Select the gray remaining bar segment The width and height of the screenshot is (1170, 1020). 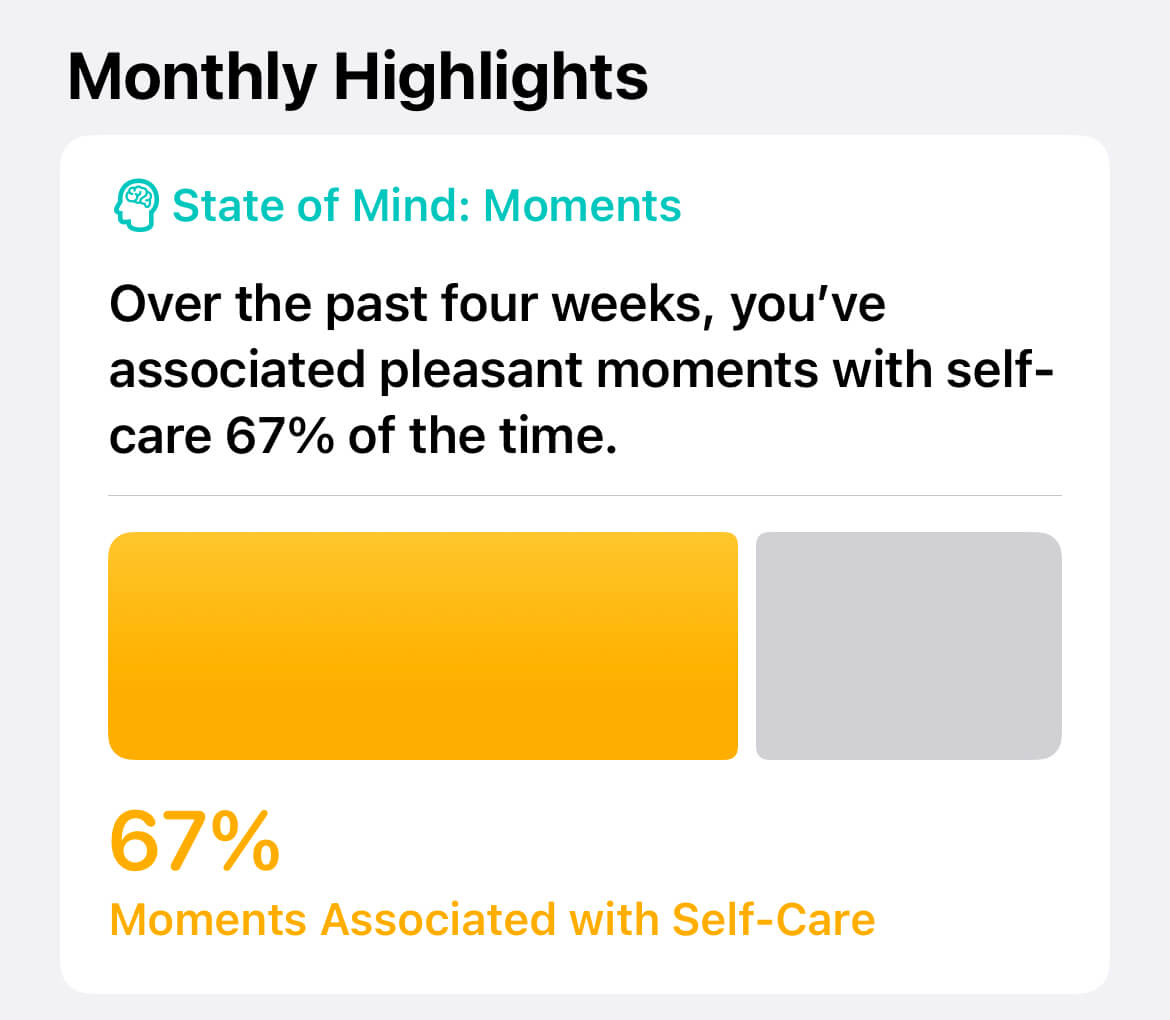pos(908,646)
